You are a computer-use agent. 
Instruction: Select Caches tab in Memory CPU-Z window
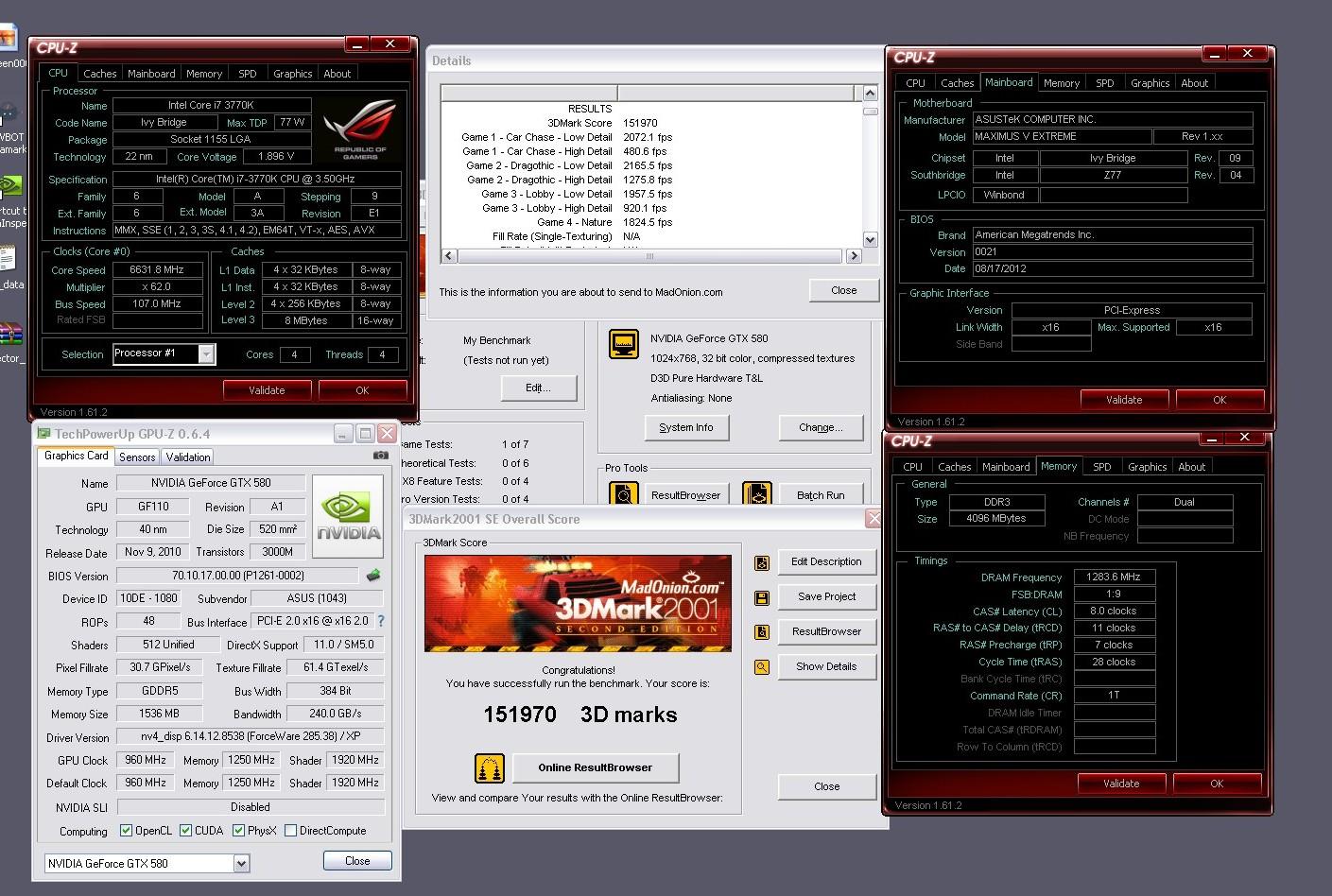tap(954, 467)
